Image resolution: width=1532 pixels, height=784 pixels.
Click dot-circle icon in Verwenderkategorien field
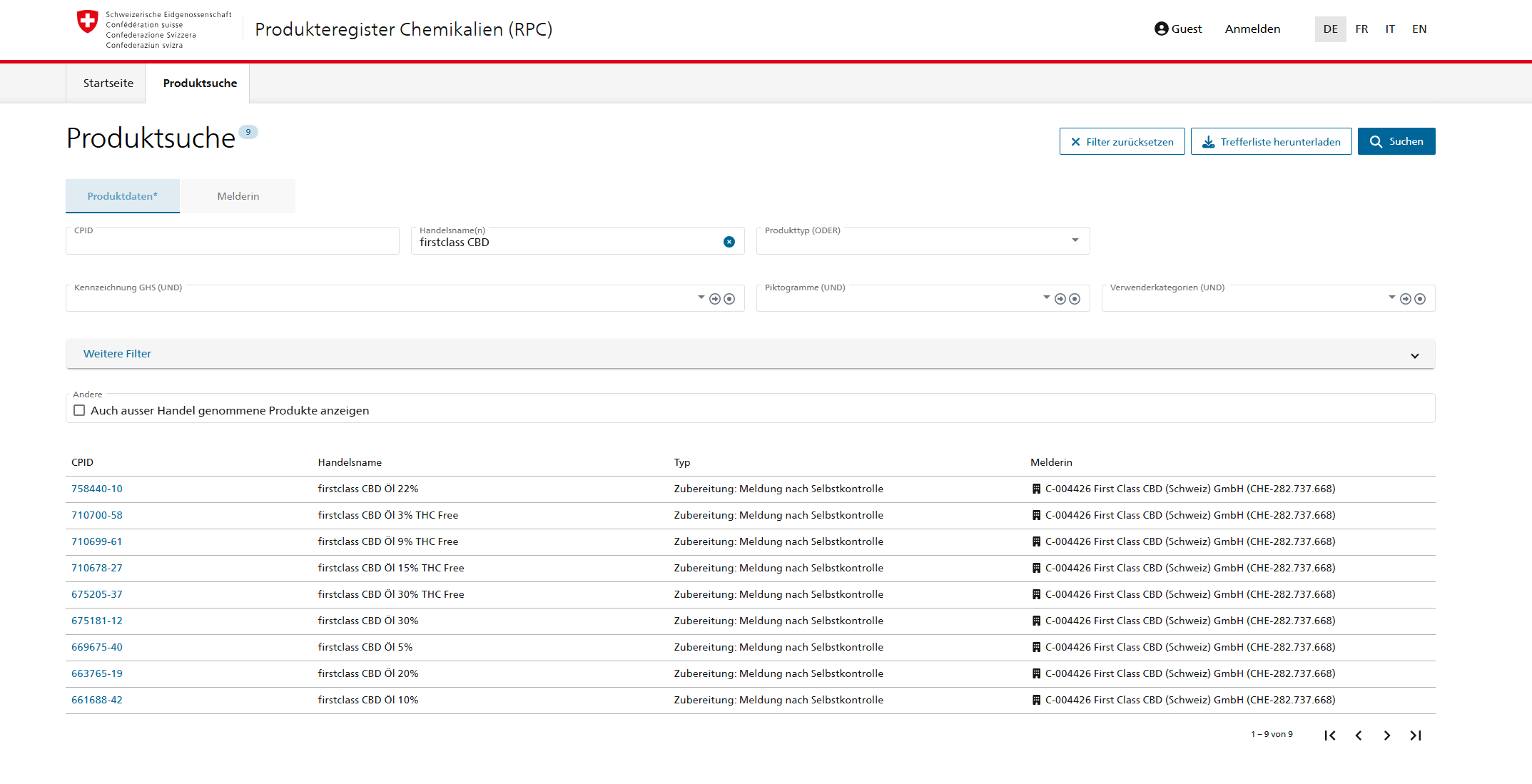tap(1419, 299)
